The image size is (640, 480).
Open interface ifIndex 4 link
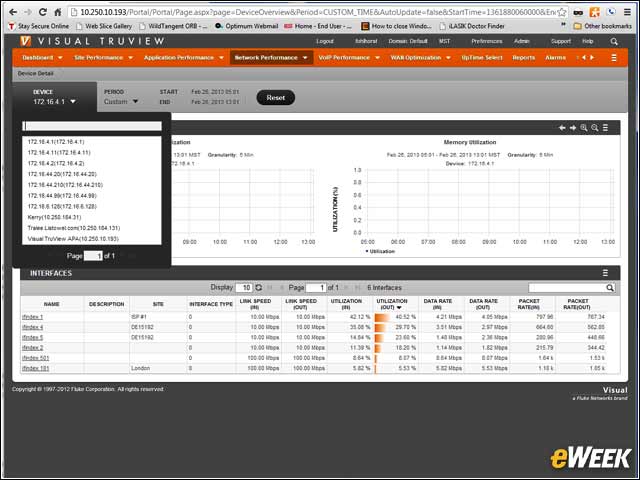pos(32,327)
